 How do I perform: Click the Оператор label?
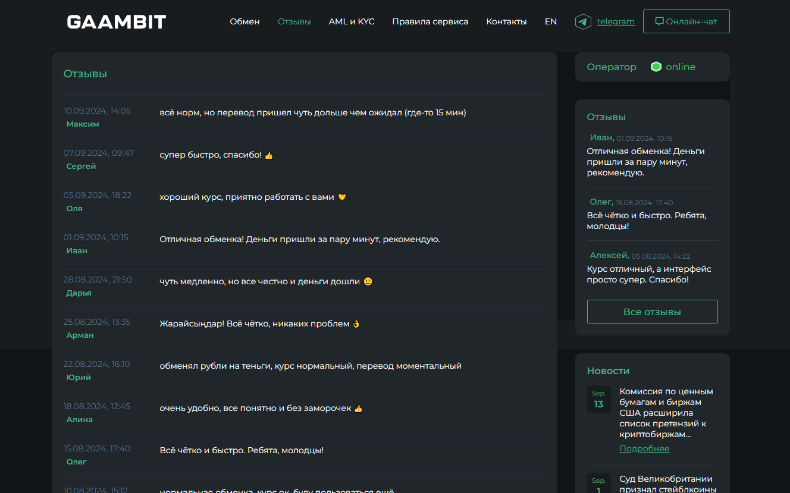pyautogui.click(x=611, y=67)
